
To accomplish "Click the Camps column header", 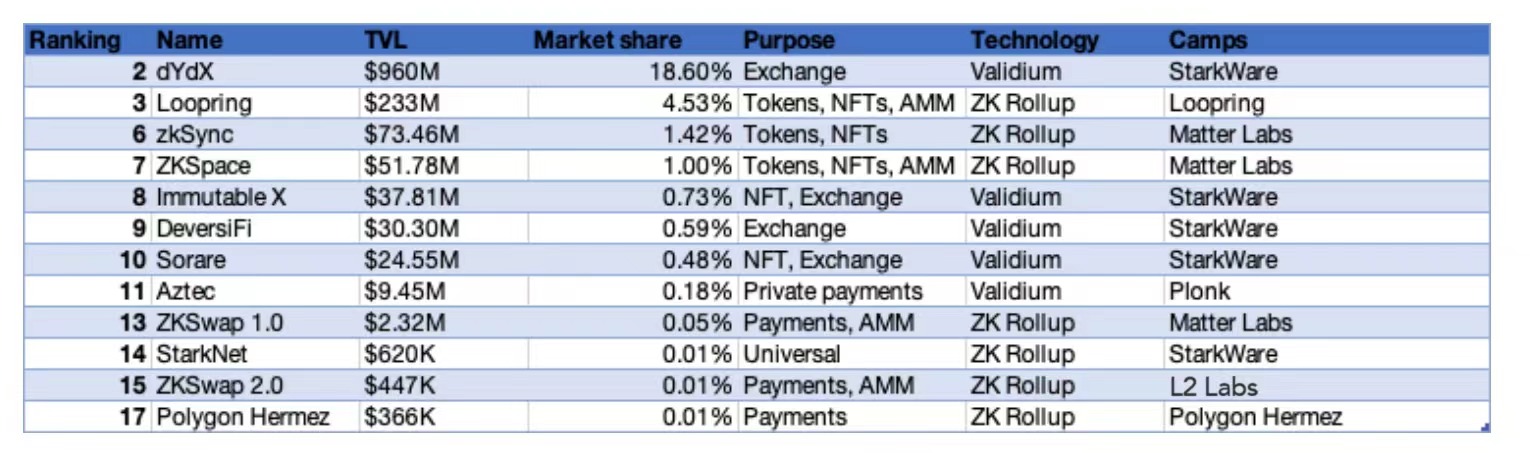I will click(x=1208, y=41).
